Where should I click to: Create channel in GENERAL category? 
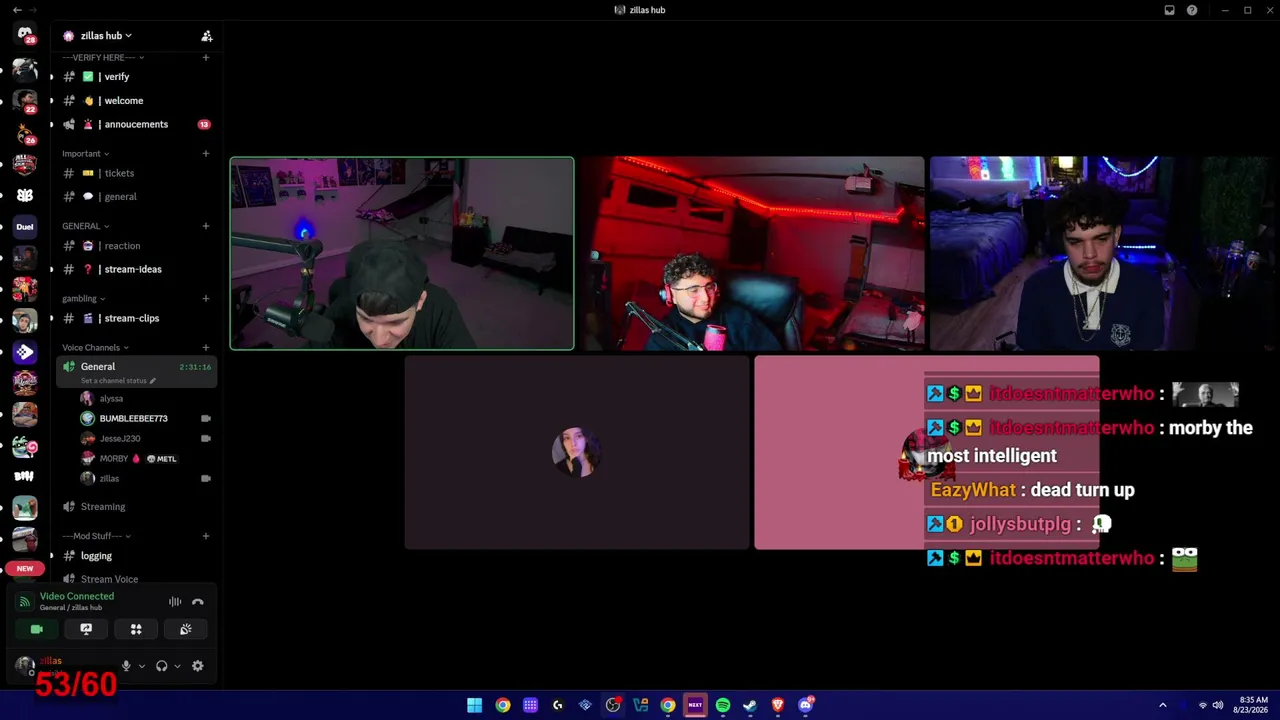pos(206,226)
